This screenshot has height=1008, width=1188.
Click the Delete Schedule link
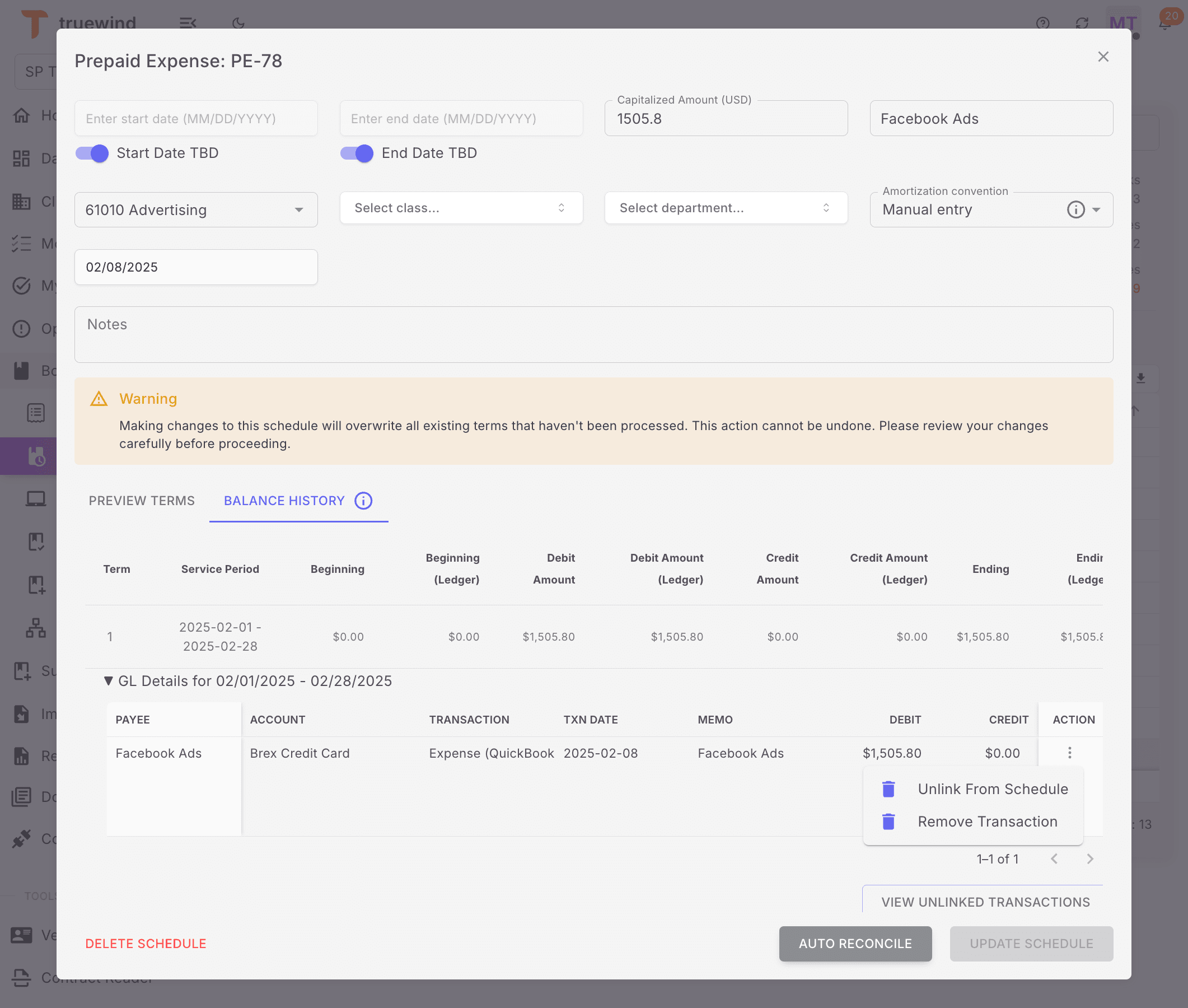(x=146, y=944)
